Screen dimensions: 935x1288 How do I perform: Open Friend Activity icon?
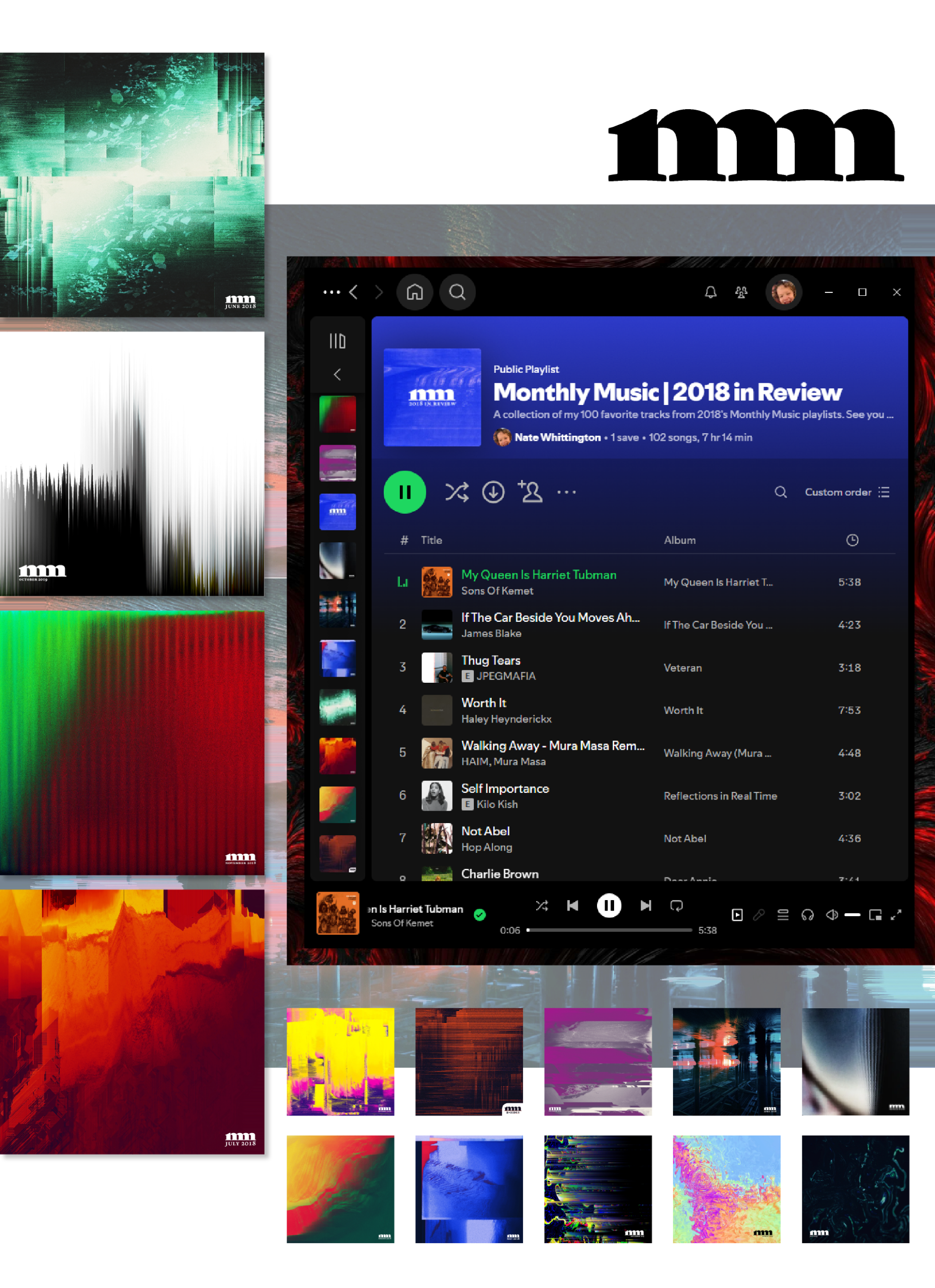tap(741, 292)
